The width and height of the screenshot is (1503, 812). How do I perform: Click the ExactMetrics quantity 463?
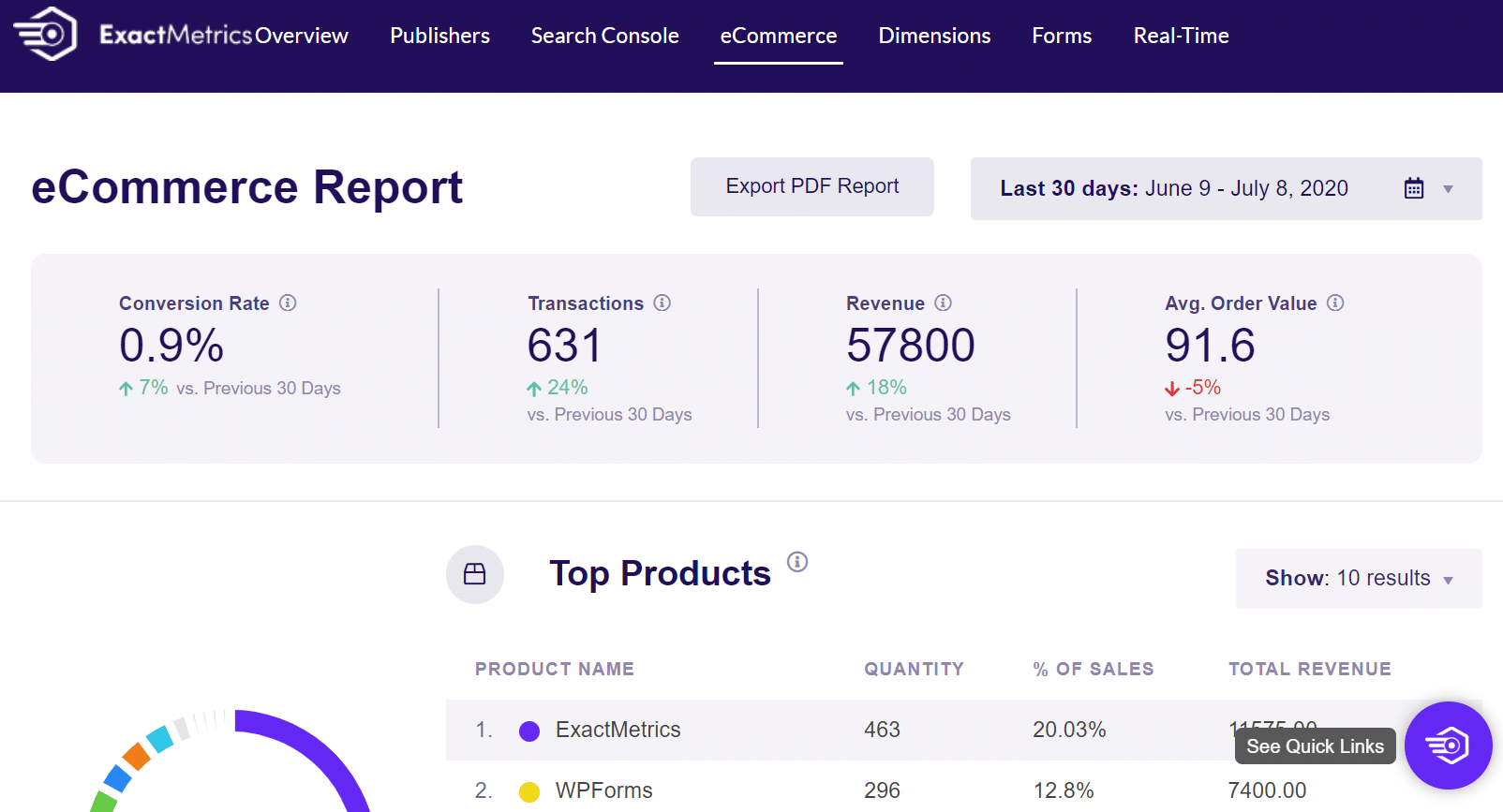882,730
